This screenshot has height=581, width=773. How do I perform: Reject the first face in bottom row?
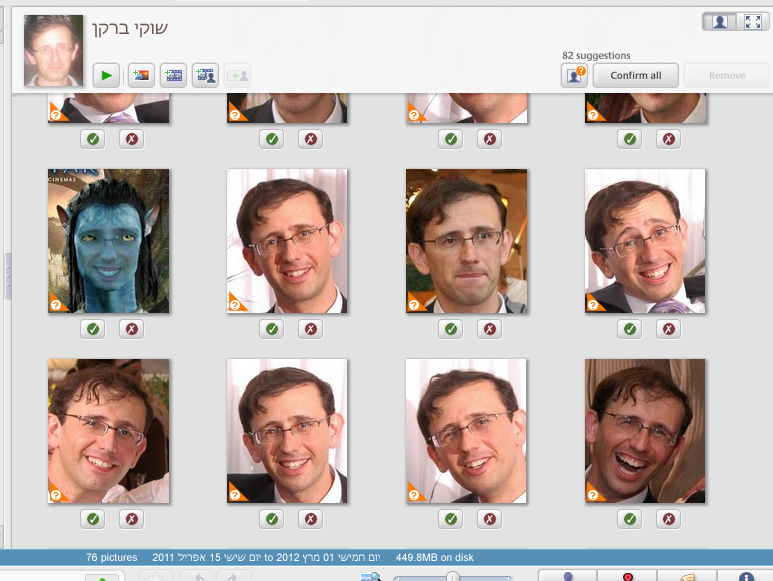click(131, 518)
